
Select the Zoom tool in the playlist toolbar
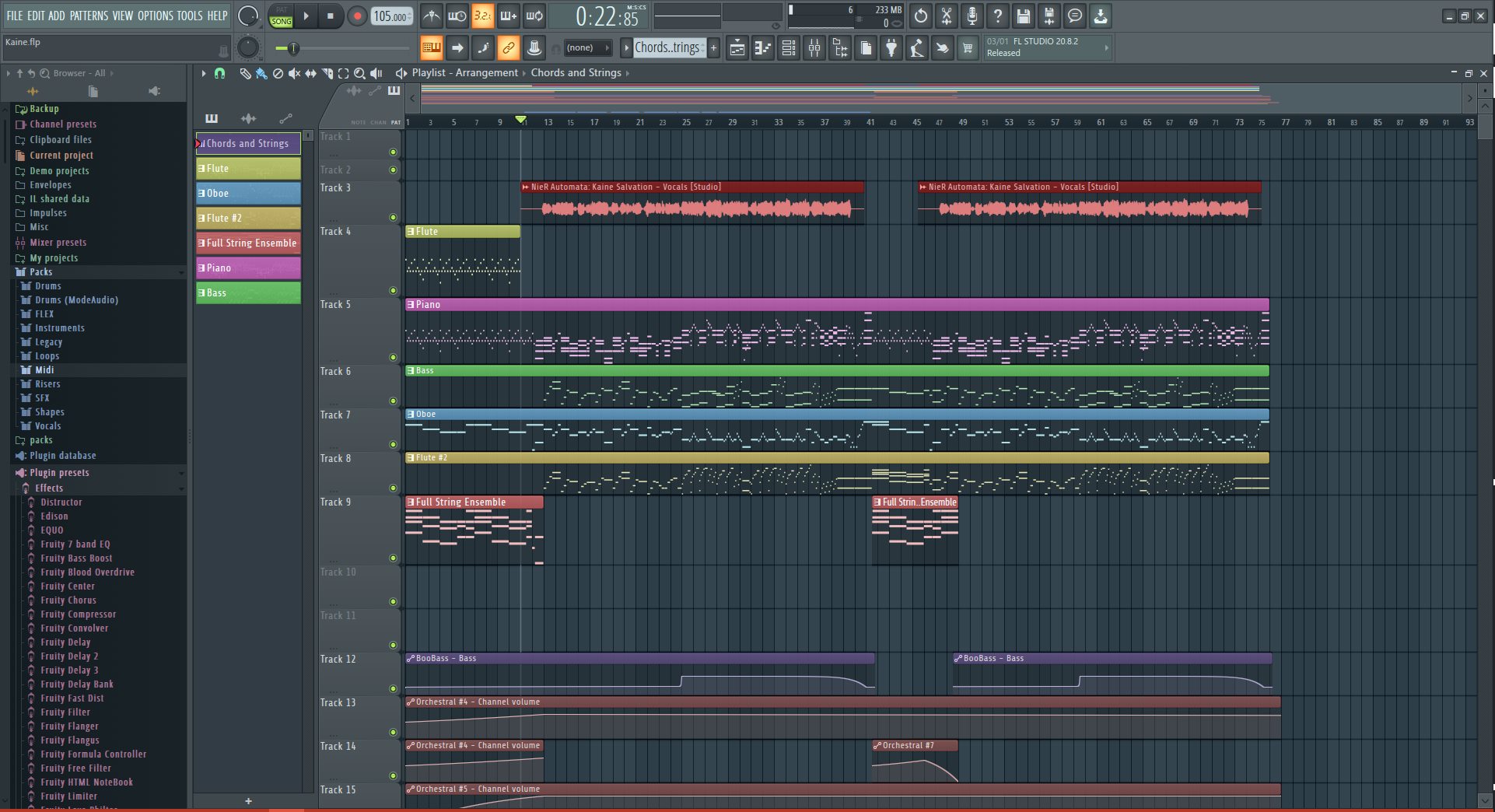(359, 74)
